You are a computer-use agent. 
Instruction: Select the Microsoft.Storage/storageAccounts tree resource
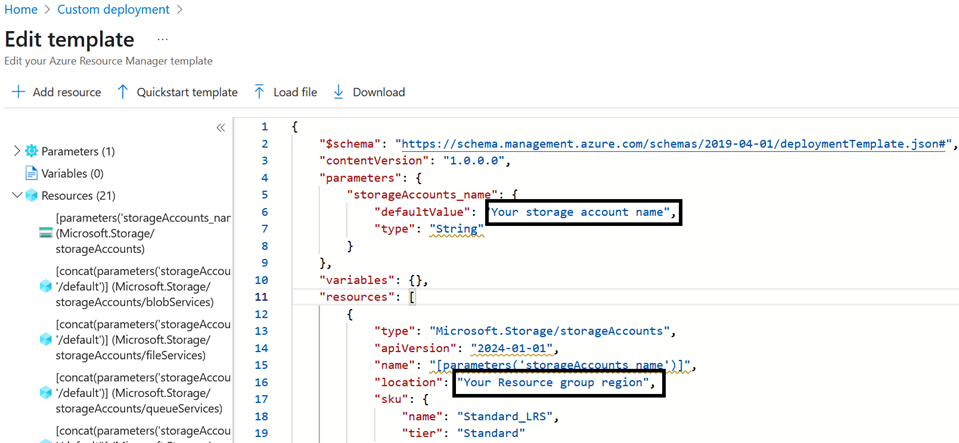[143, 234]
